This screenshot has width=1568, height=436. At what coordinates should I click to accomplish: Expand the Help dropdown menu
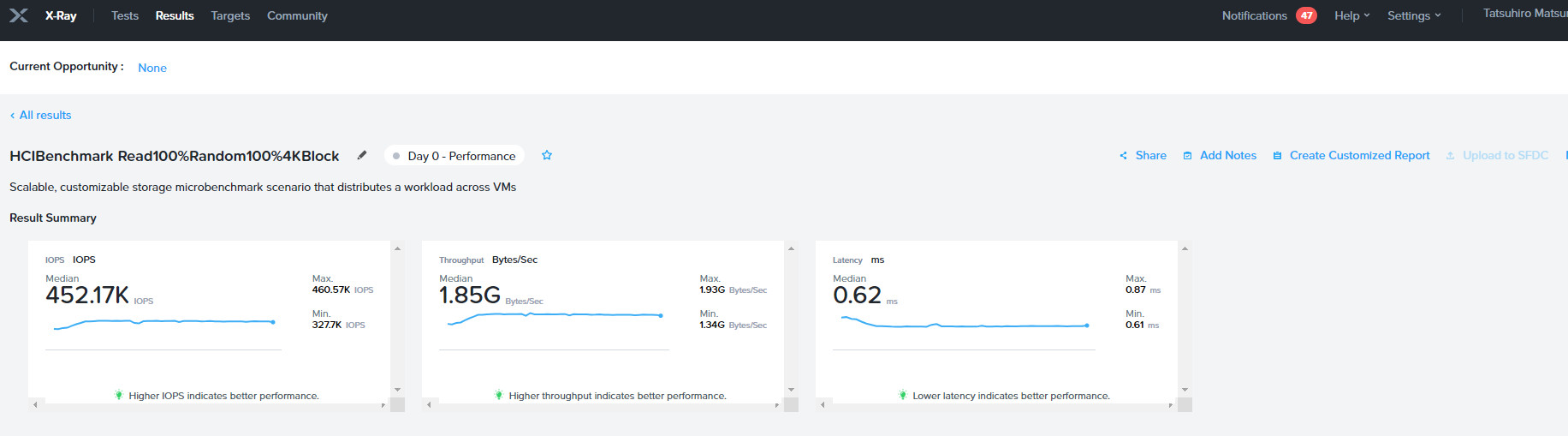1352,15
